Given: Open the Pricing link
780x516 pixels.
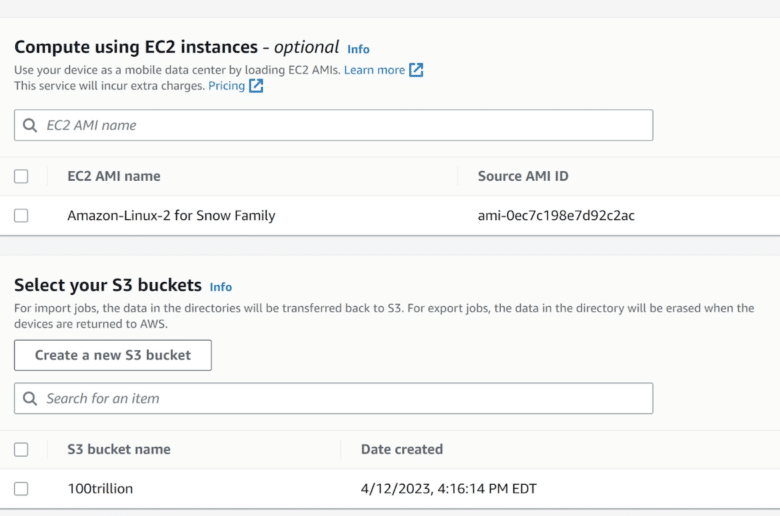Looking at the screenshot, I should (x=226, y=86).
